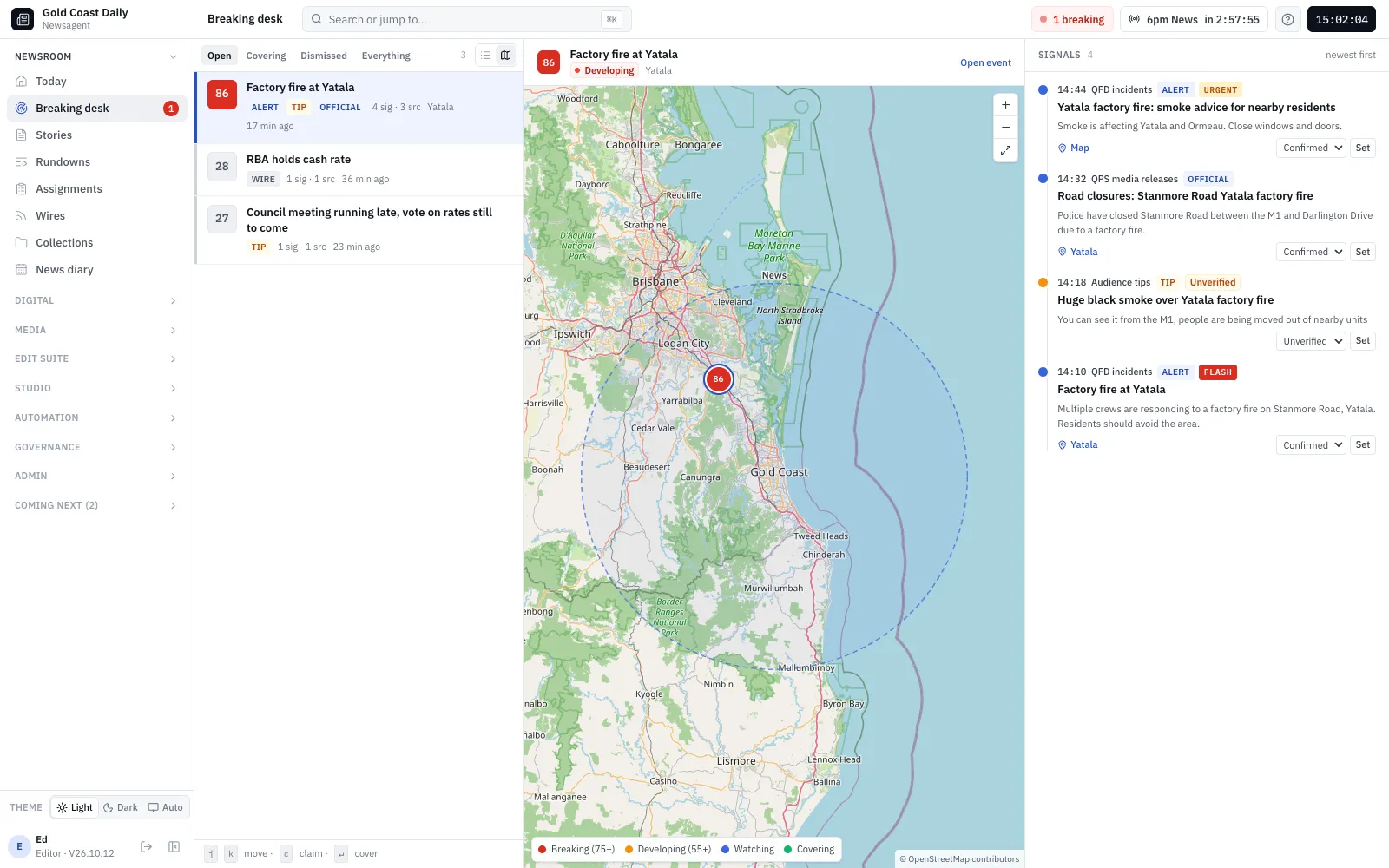
Task: Click the 86 marker on map
Action: (718, 379)
